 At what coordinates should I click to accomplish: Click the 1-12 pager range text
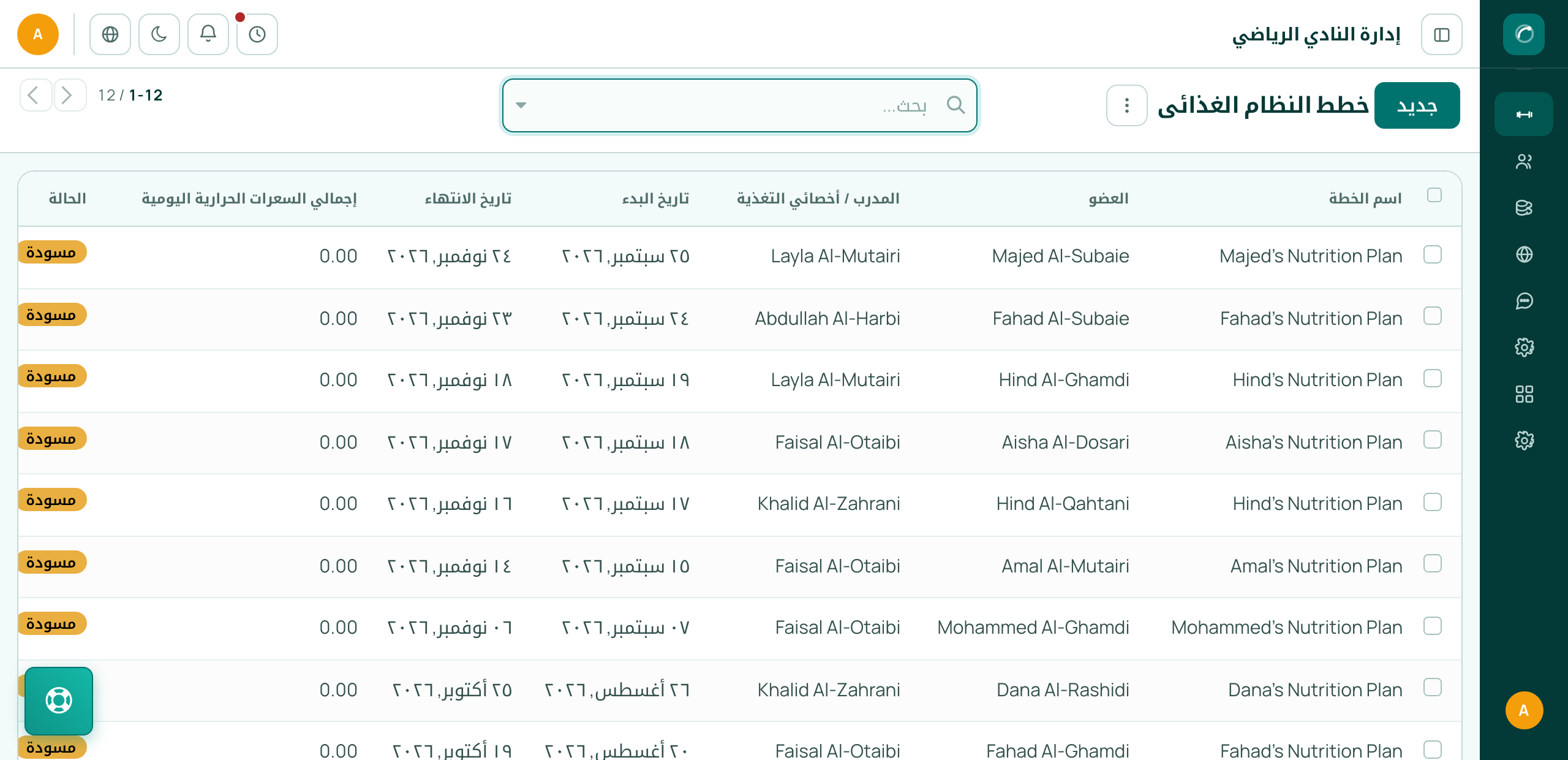(146, 95)
